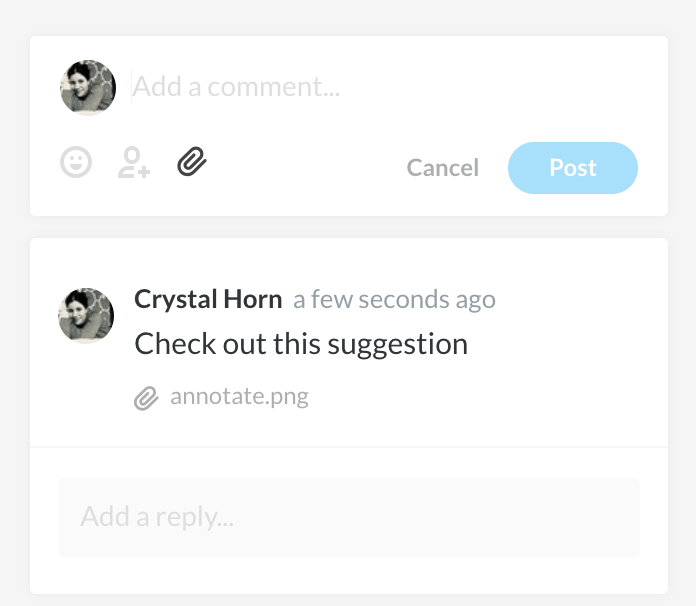This screenshot has height=606, width=696.
Task: Open Crystal Horn's profile picture
Action: pos(86,316)
